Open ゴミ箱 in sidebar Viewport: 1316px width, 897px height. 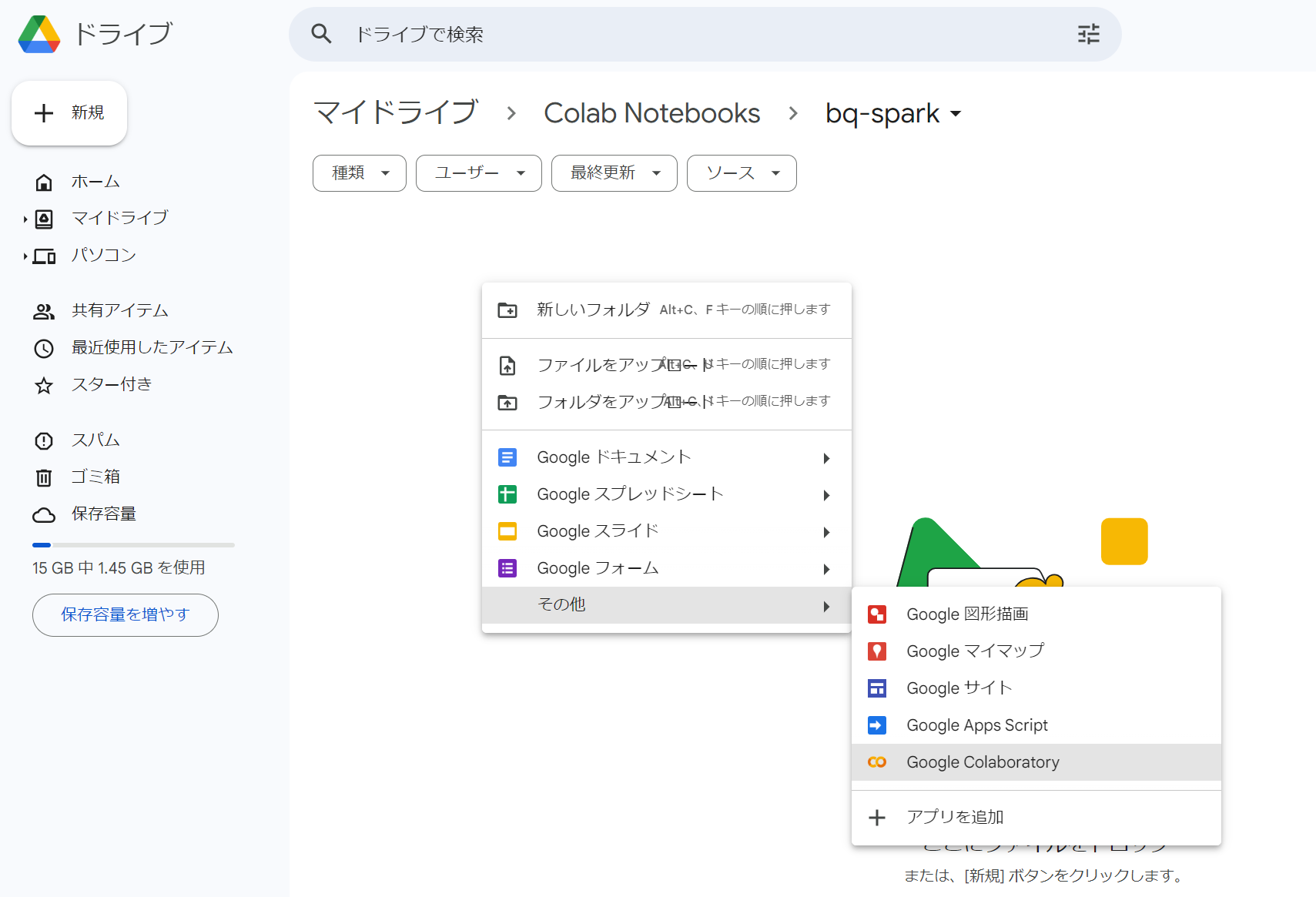[x=95, y=478]
